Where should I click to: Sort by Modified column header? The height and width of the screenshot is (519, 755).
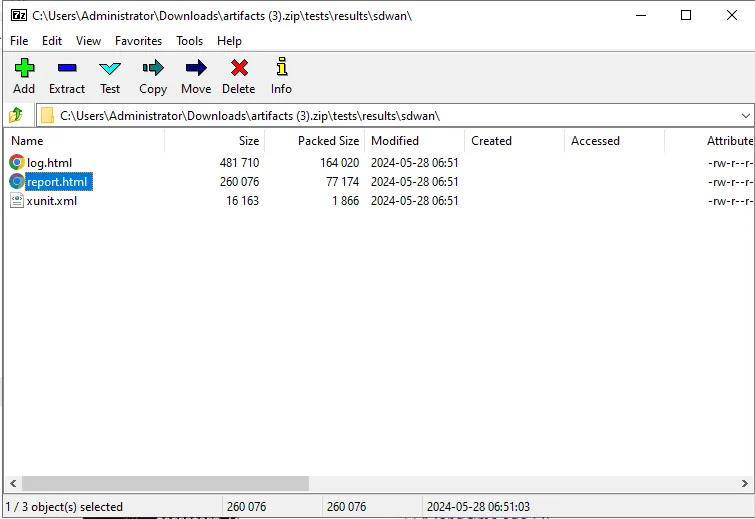pyautogui.click(x=395, y=141)
